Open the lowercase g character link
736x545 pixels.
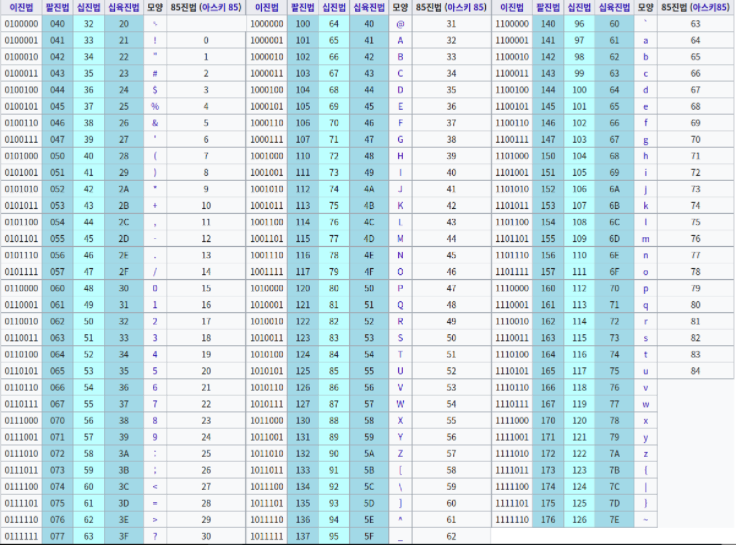[x=645, y=140]
